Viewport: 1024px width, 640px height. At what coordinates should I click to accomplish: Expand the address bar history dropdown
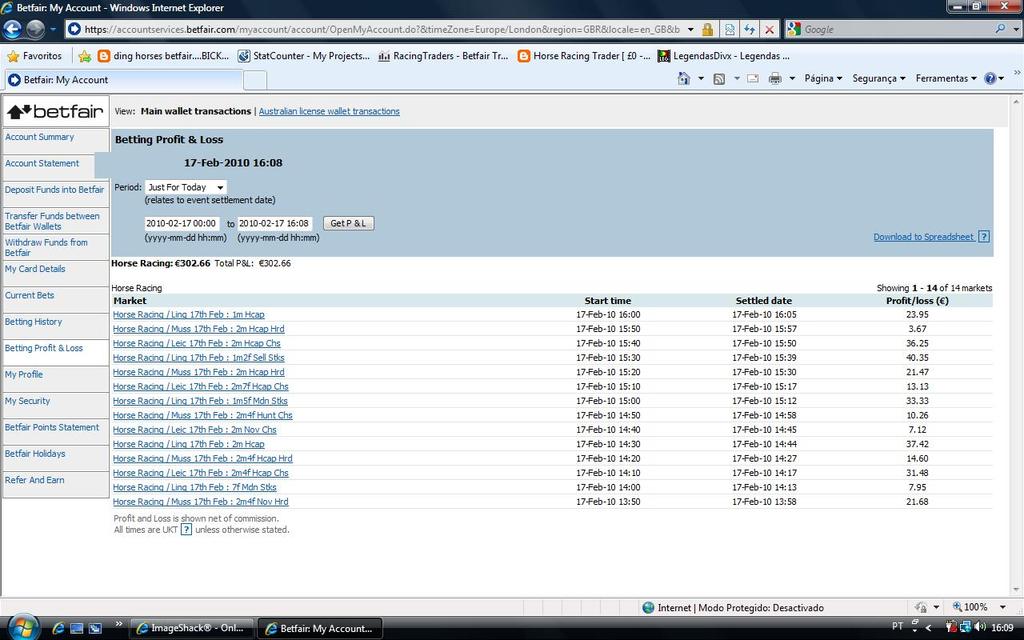point(691,29)
